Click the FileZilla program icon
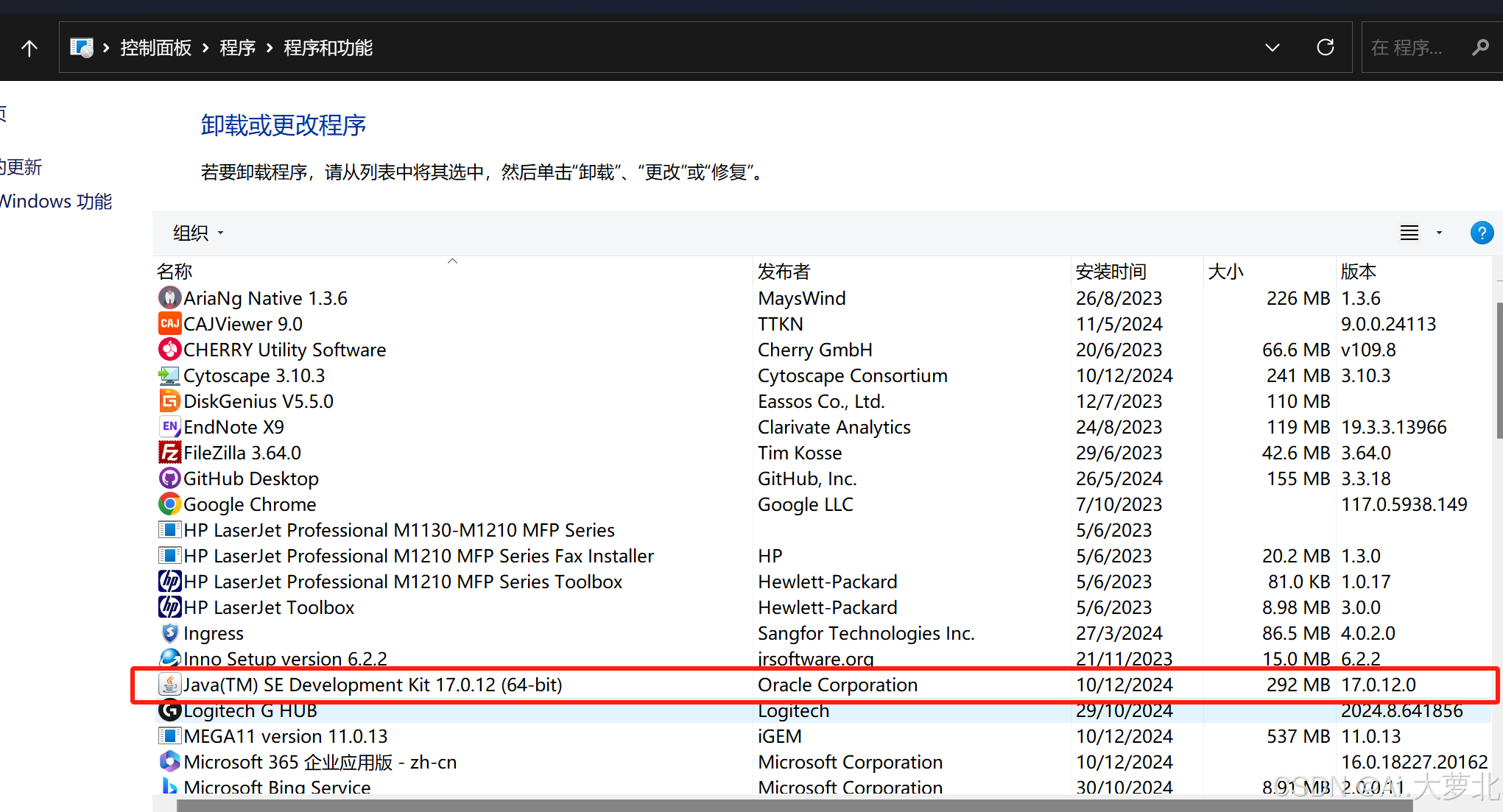 click(x=169, y=453)
